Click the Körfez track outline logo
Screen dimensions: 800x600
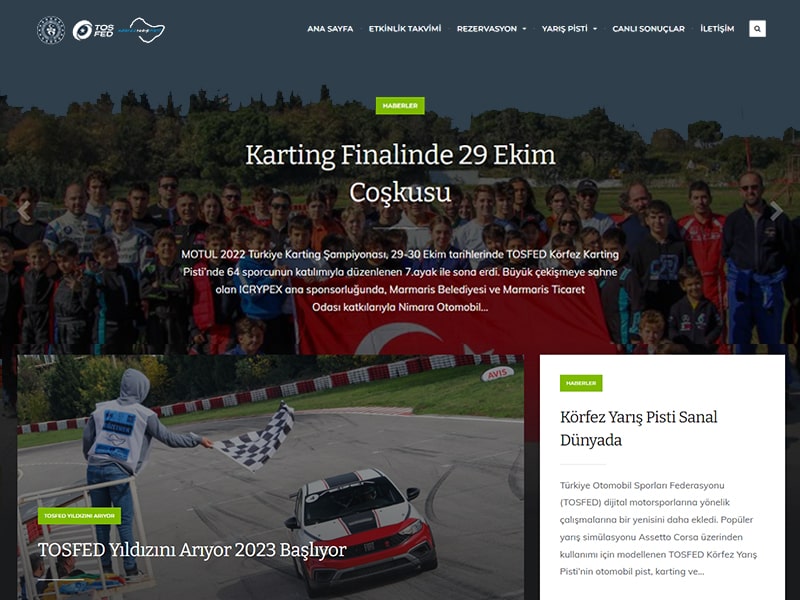click(140, 30)
